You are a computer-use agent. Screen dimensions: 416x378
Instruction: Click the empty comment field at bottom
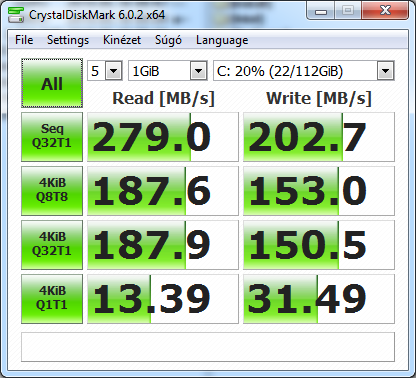208,347
